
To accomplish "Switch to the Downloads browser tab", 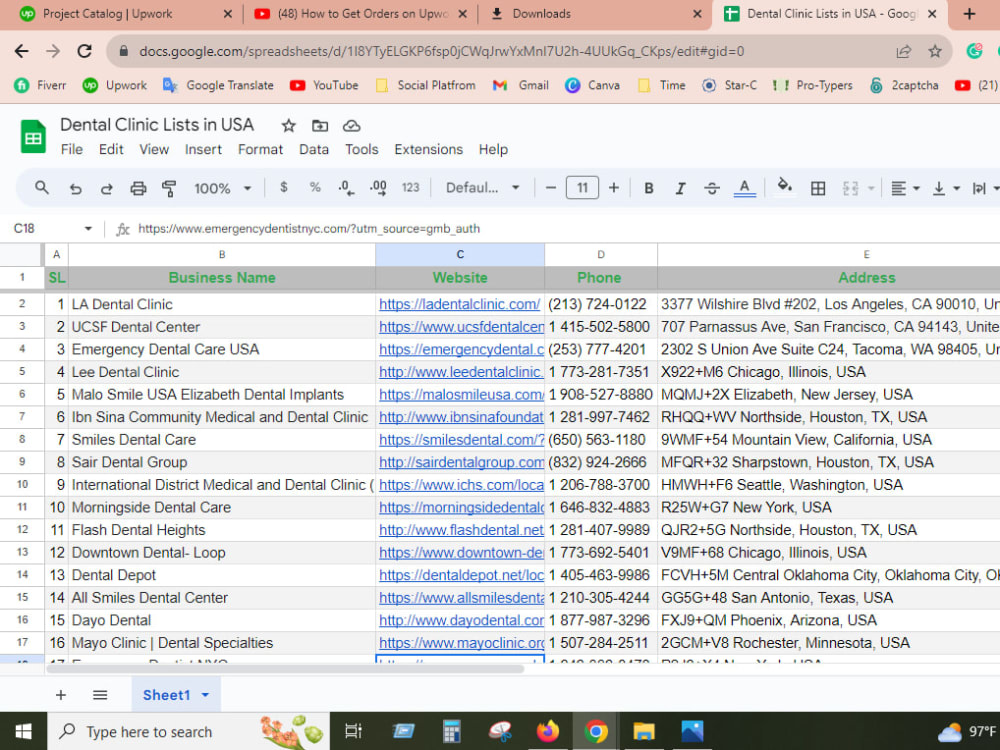I will coord(595,14).
